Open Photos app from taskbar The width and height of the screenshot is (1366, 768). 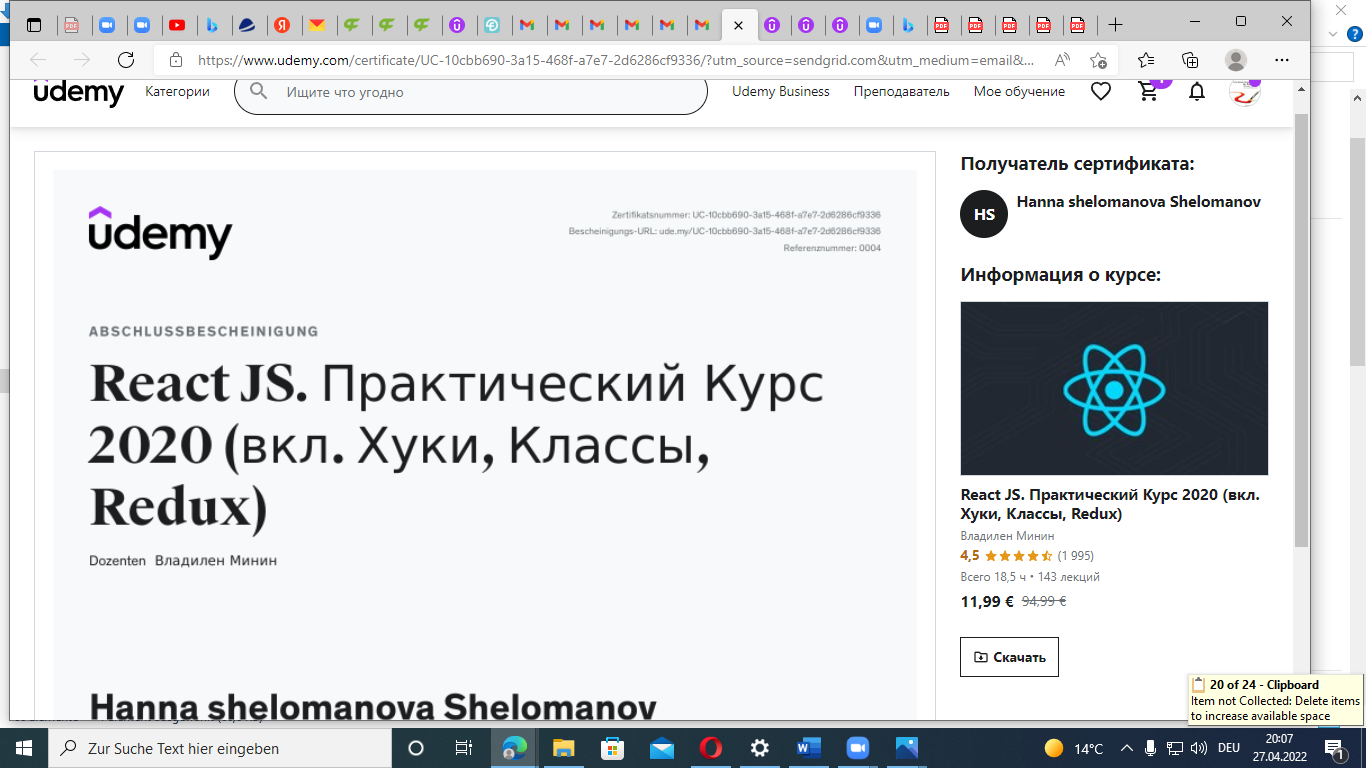click(906, 748)
